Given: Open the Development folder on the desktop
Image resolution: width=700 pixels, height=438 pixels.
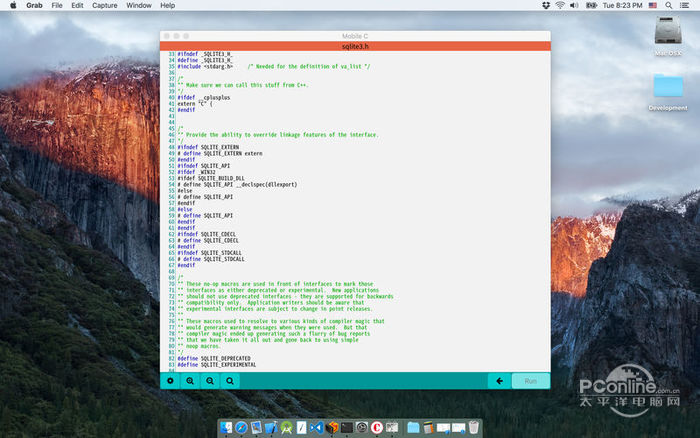Looking at the screenshot, I should 667,90.
